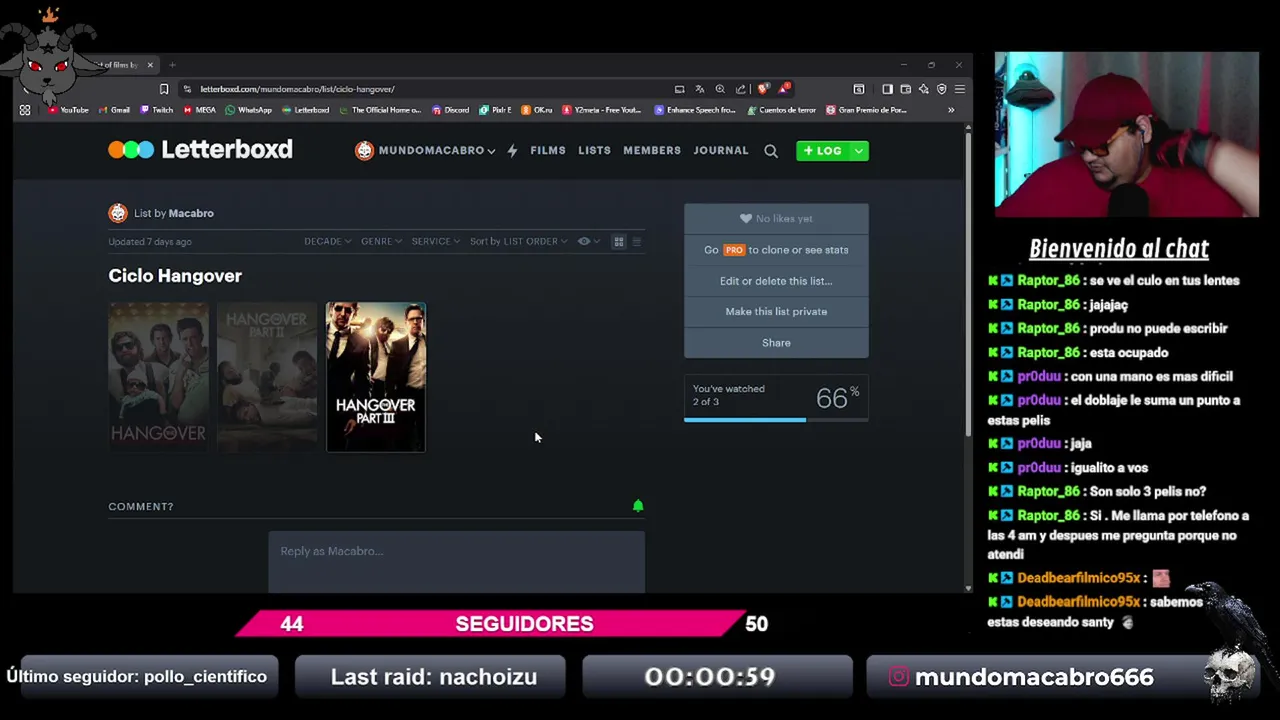The image size is (1280, 720).
Task: Open the Sort by LIST ORDER dropdown
Action: point(519,241)
